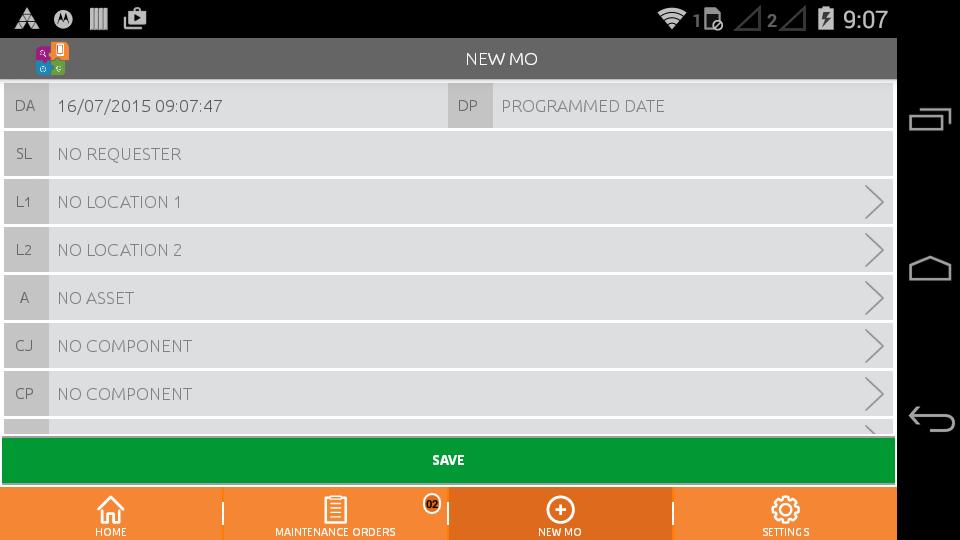Image resolution: width=960 pixels, height=540 pixels.
Task: Tap the CJ label box
Action: click(x=26, y=346)
